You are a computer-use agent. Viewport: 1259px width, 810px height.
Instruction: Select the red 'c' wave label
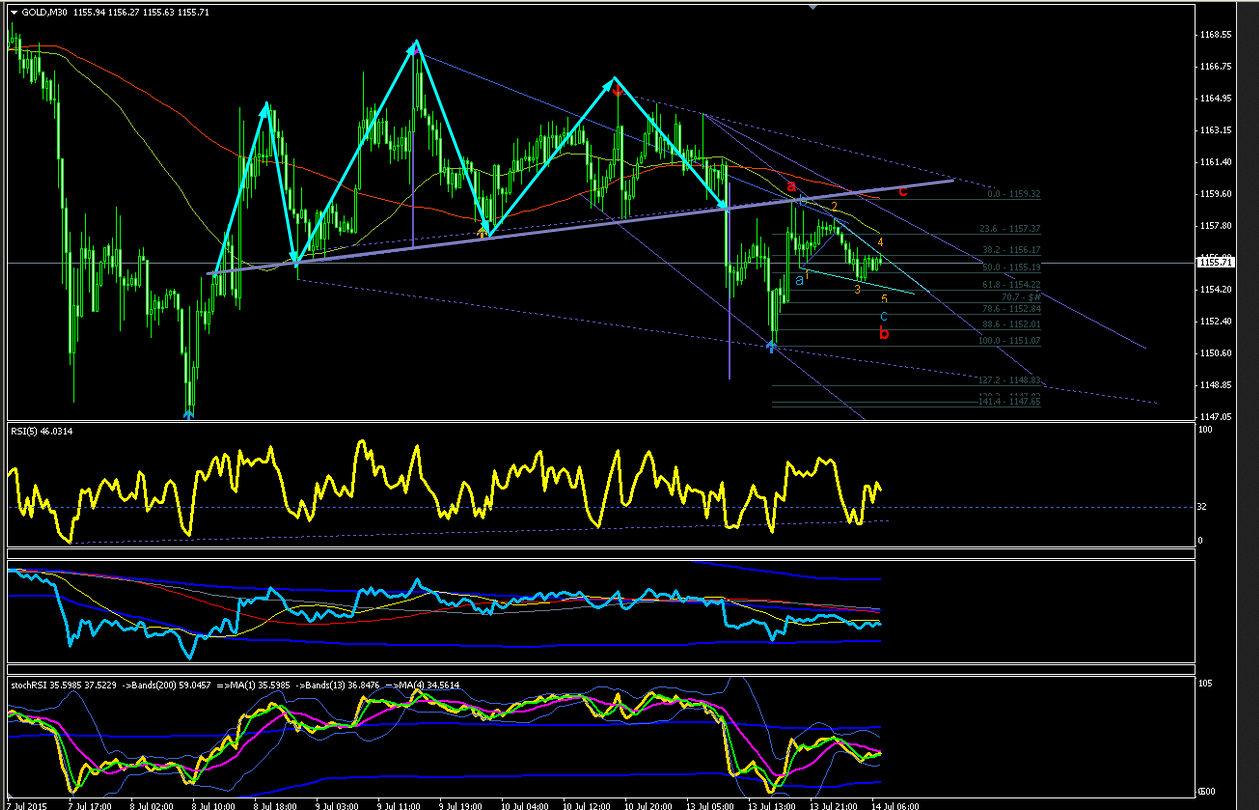tap(903, 189)
